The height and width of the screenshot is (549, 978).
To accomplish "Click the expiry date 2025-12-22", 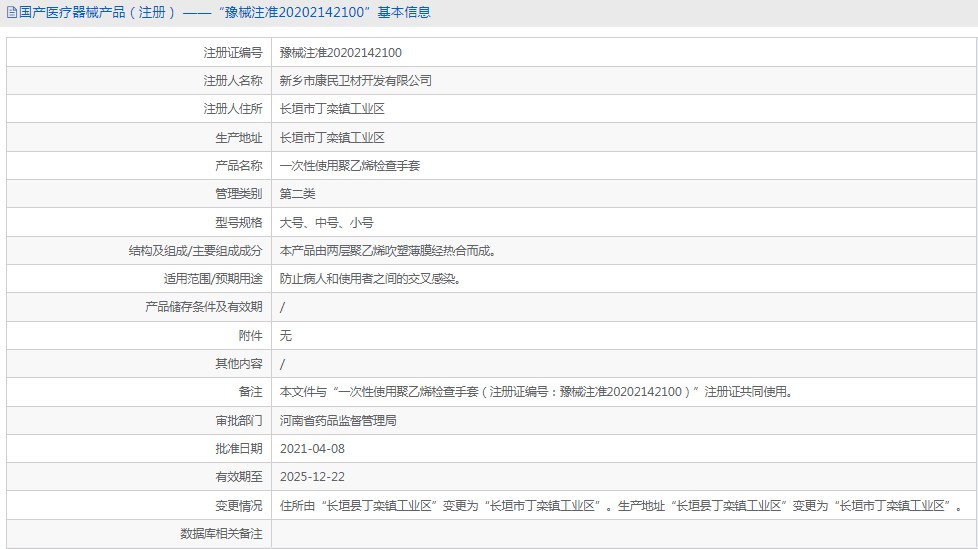I will (x=312, y=477).
